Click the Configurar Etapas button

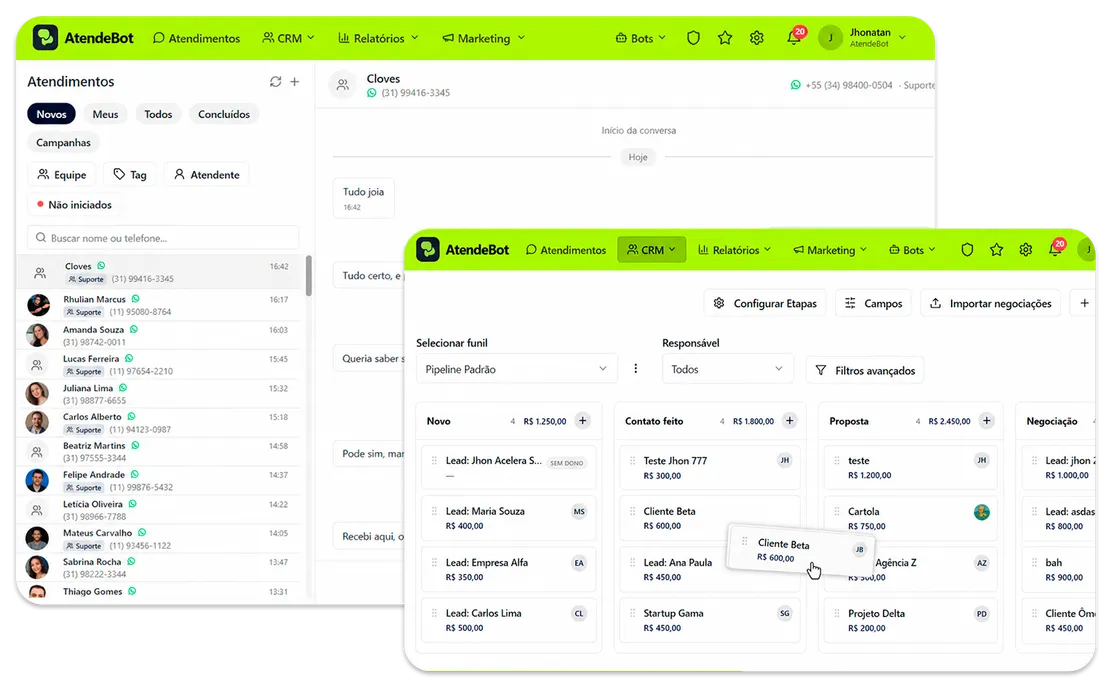(x=765, y=303)
